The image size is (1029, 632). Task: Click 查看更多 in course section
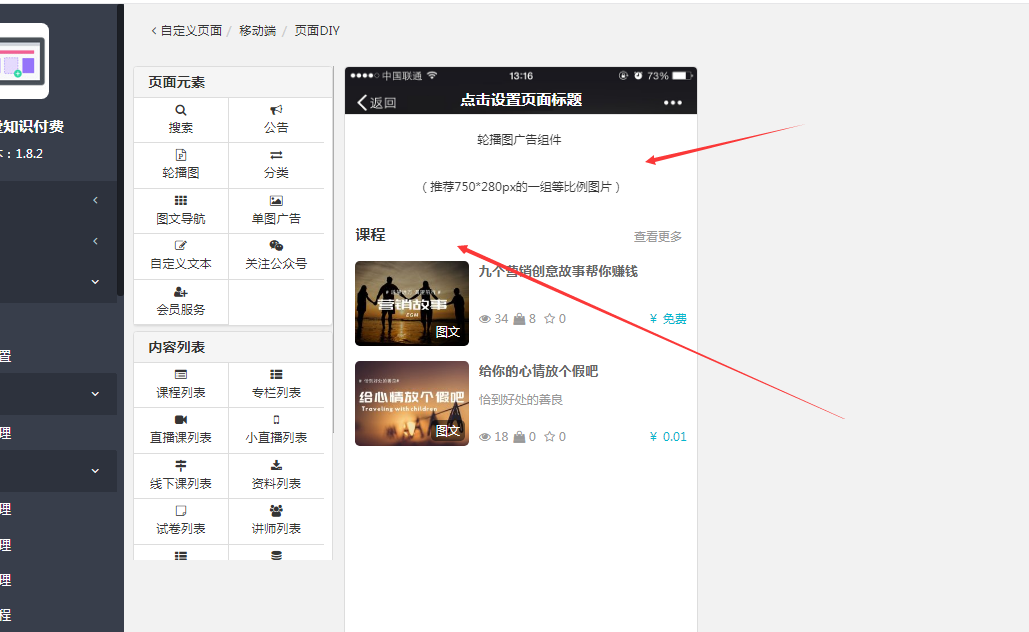click(658, 237)
